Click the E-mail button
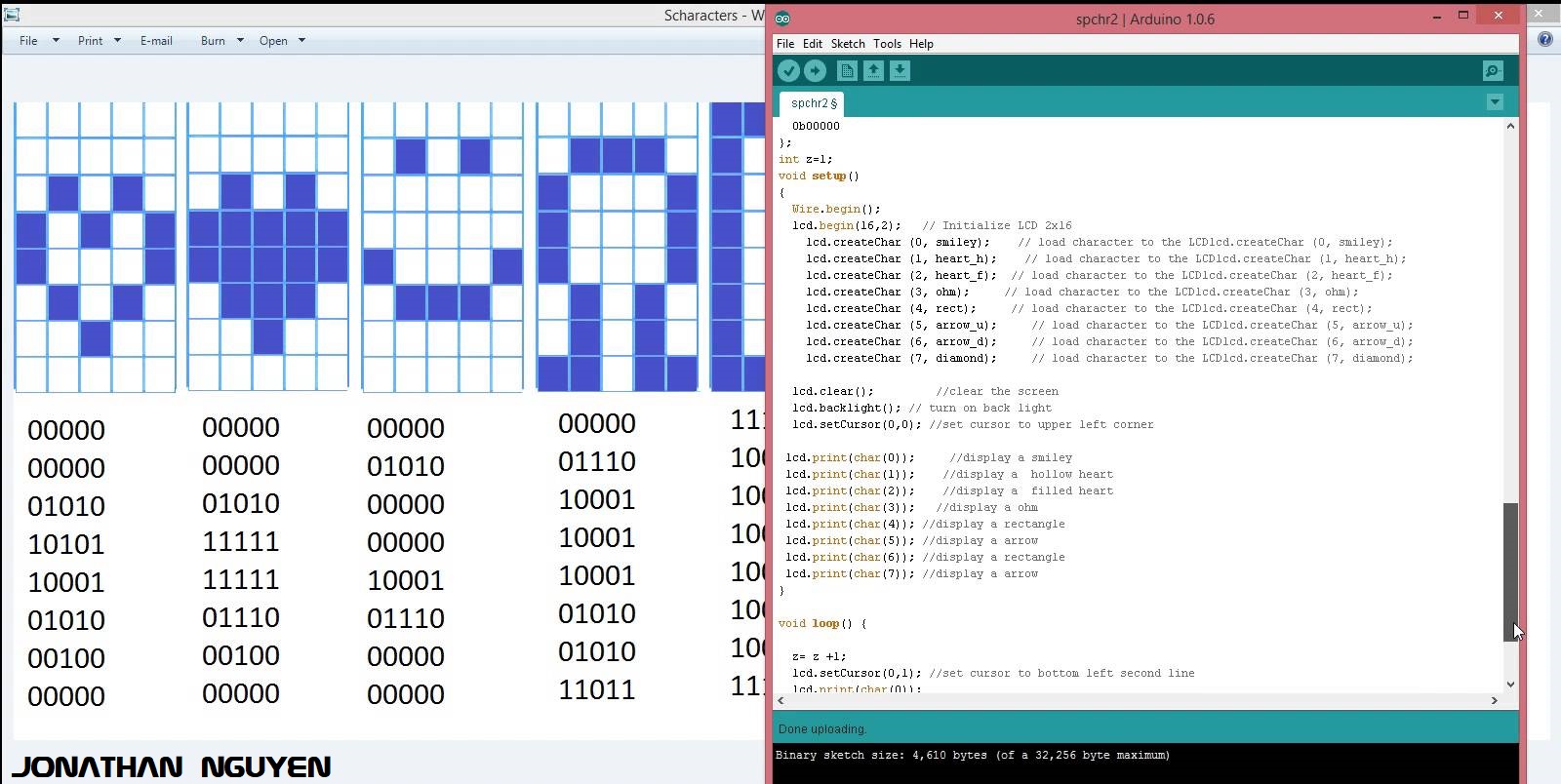Viewport: 1561px width, 784px height. (x=156, y=41)
